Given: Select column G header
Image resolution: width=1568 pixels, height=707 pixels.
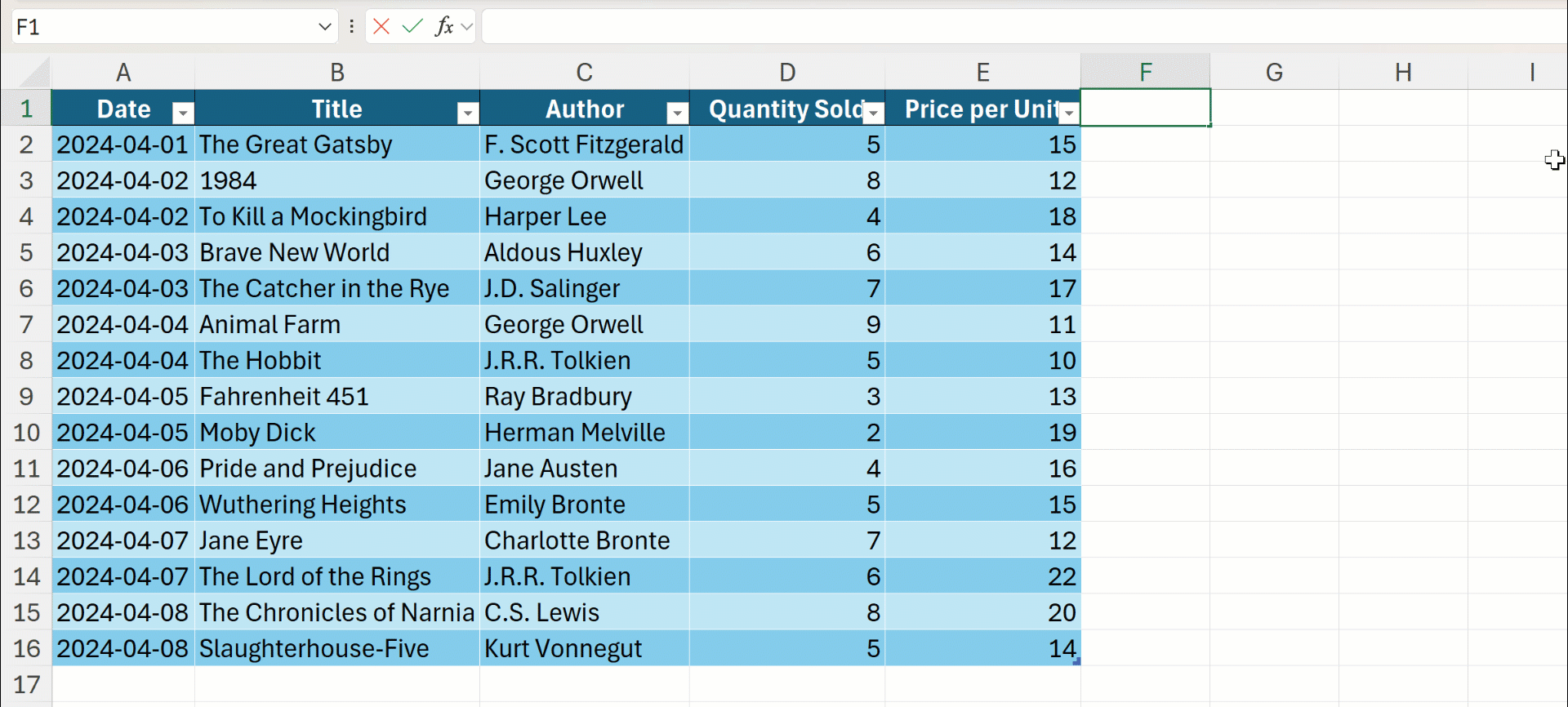Looking at the screenshot, I should pos(1274,73).
